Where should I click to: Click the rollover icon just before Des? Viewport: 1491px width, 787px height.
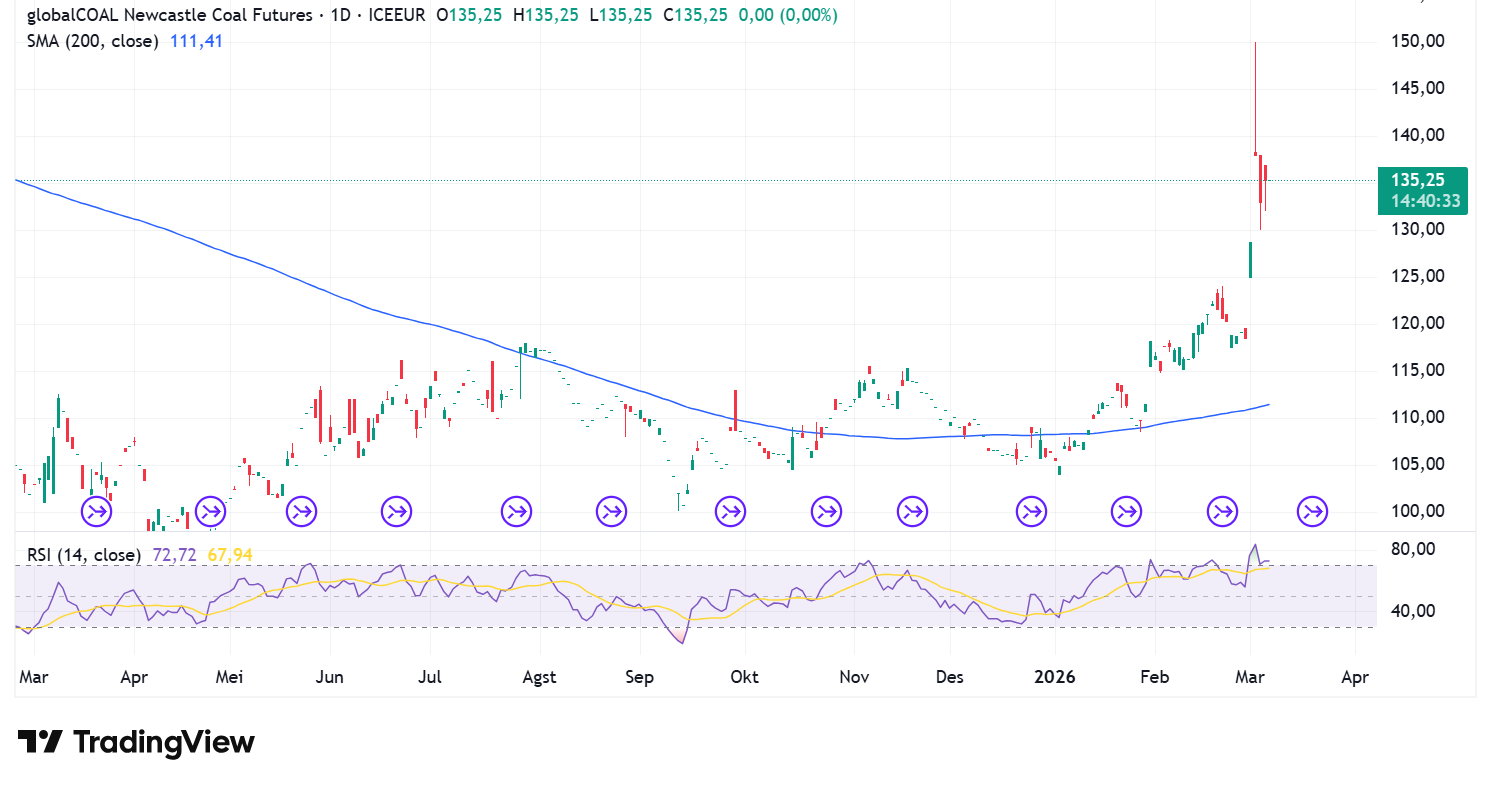(x=912, y=513)
